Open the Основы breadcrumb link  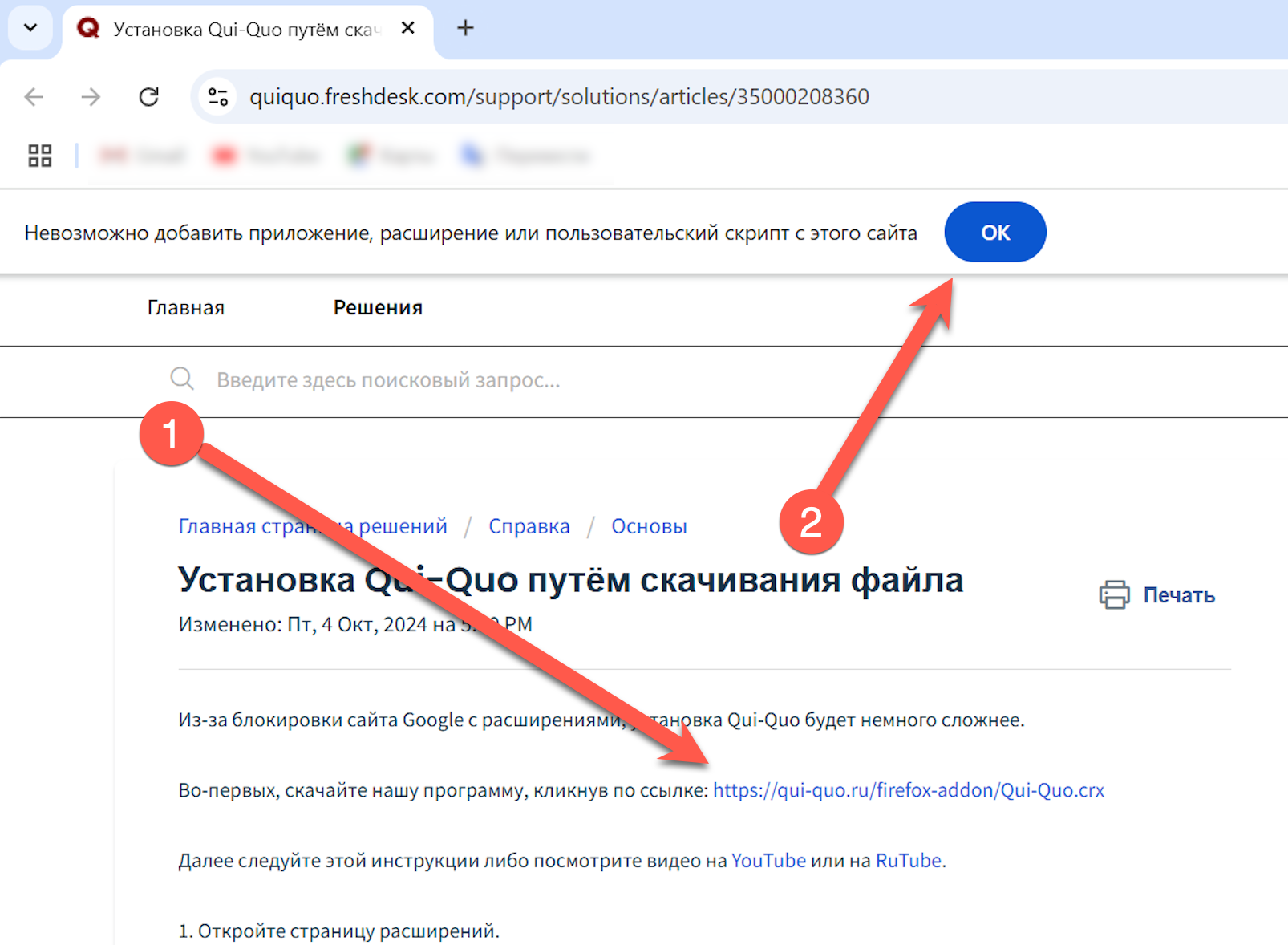[649, 526]
